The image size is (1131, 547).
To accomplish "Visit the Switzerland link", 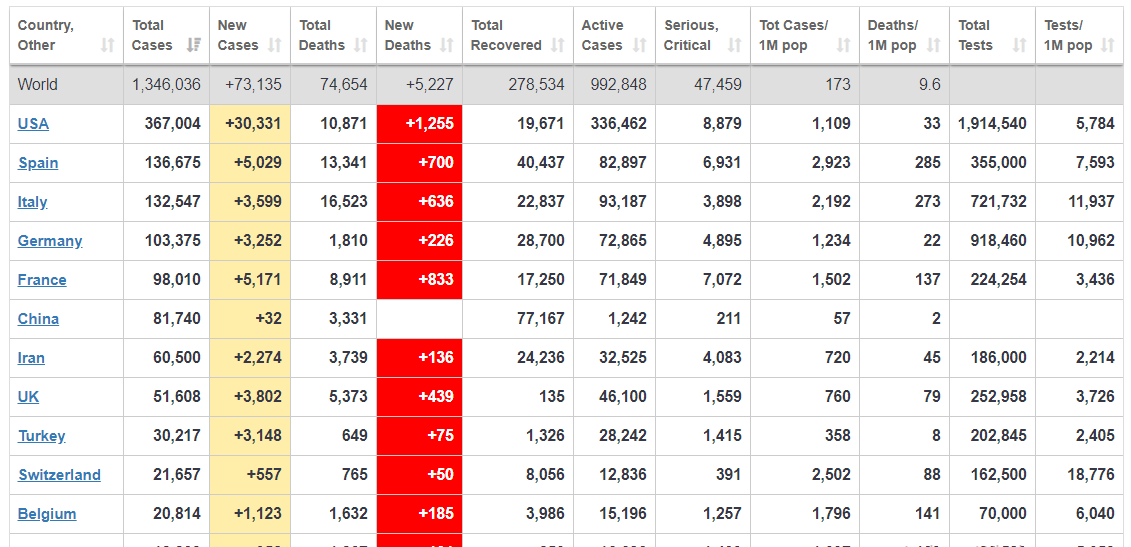I will (x=59, y=474).
